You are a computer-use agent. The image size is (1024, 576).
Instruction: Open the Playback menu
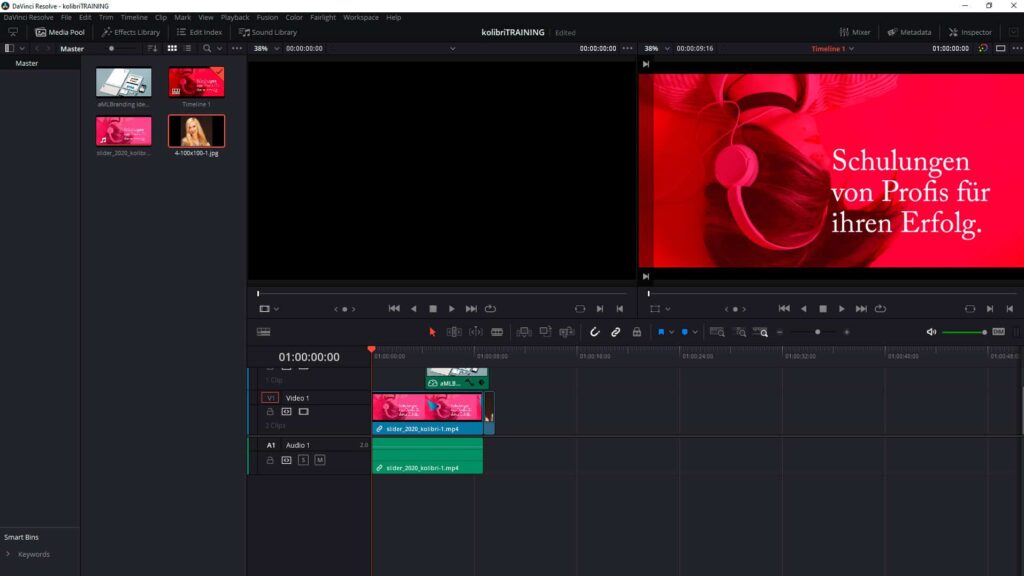click(x=234, y=18)
